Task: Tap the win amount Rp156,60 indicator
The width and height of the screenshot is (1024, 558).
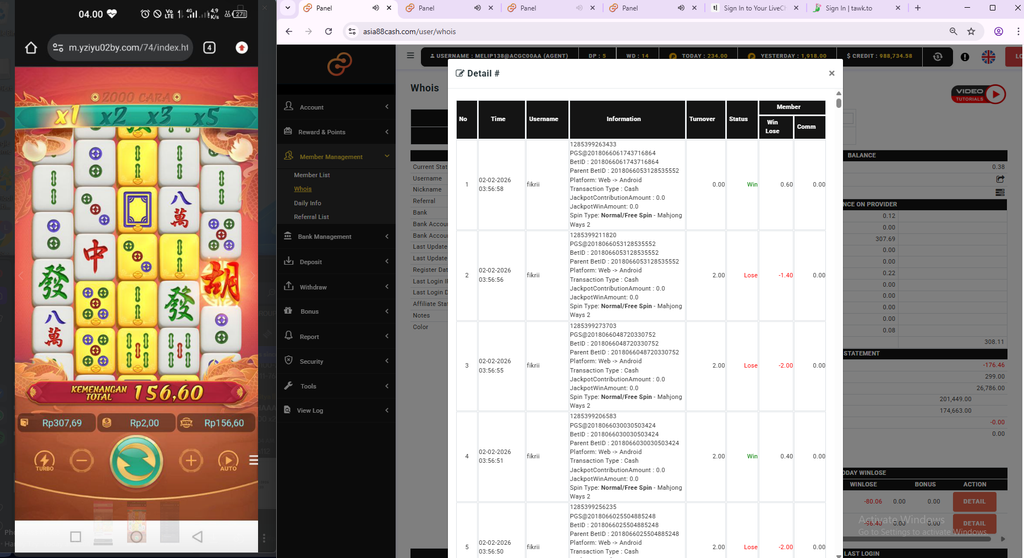Action: (x=216, y=423)
